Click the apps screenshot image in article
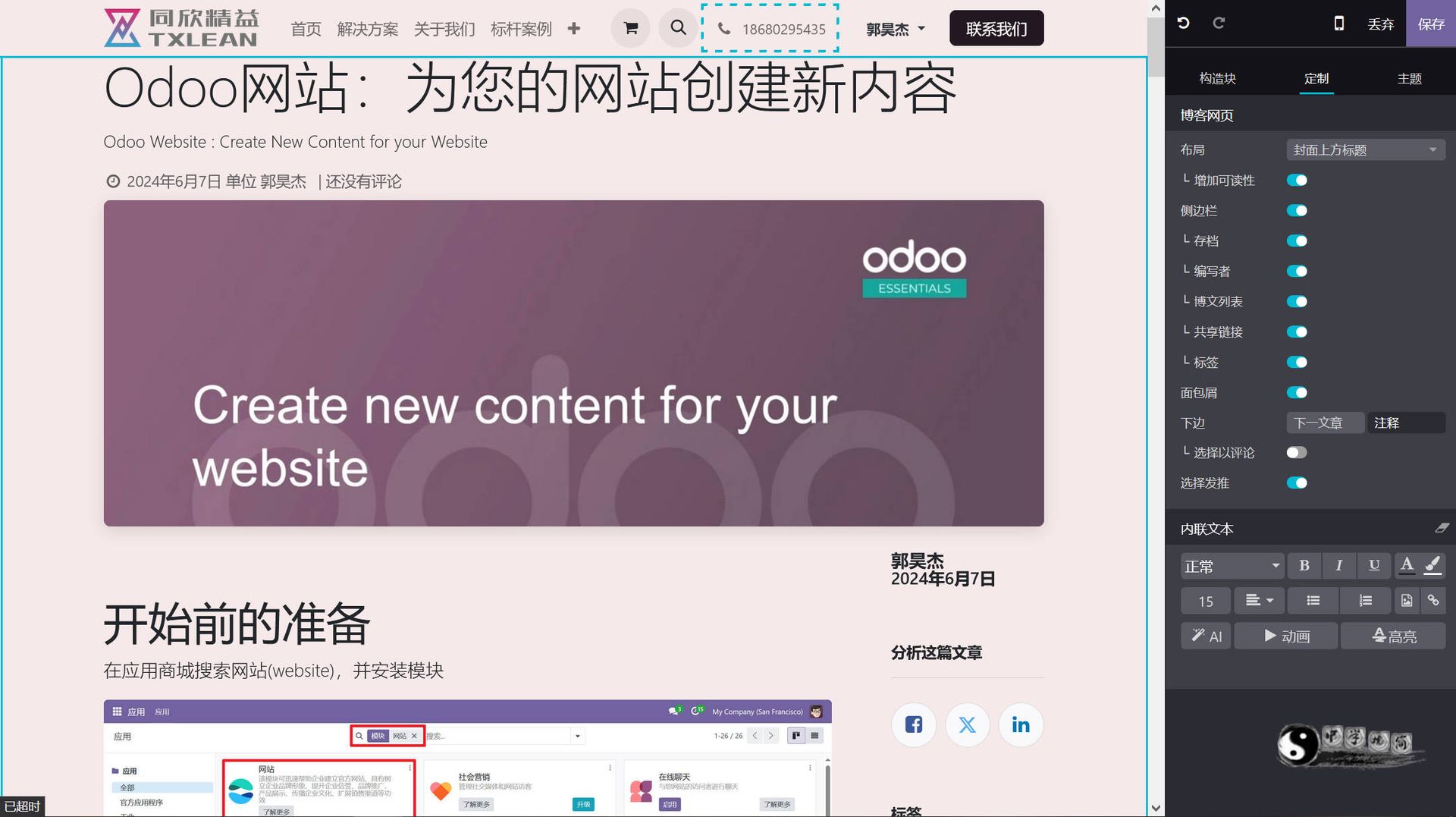The width and height of the screenshot is (1456, 817). click(467, 759)
